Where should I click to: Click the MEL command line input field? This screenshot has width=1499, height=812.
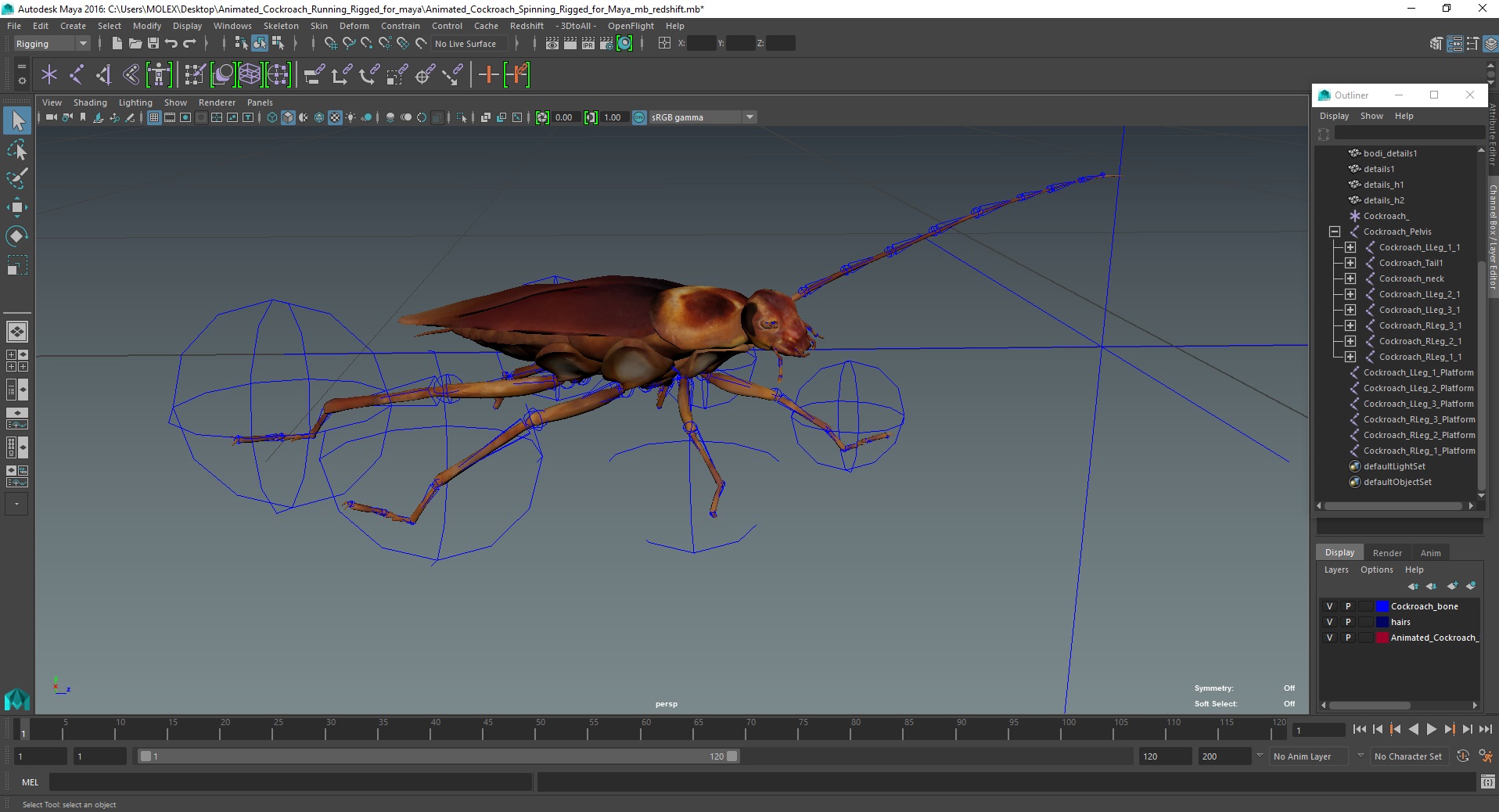290,782
